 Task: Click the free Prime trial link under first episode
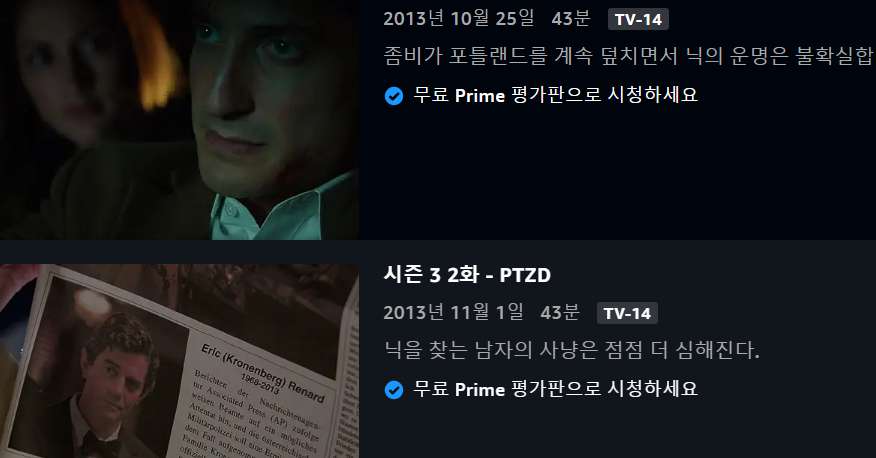(555, 96)
